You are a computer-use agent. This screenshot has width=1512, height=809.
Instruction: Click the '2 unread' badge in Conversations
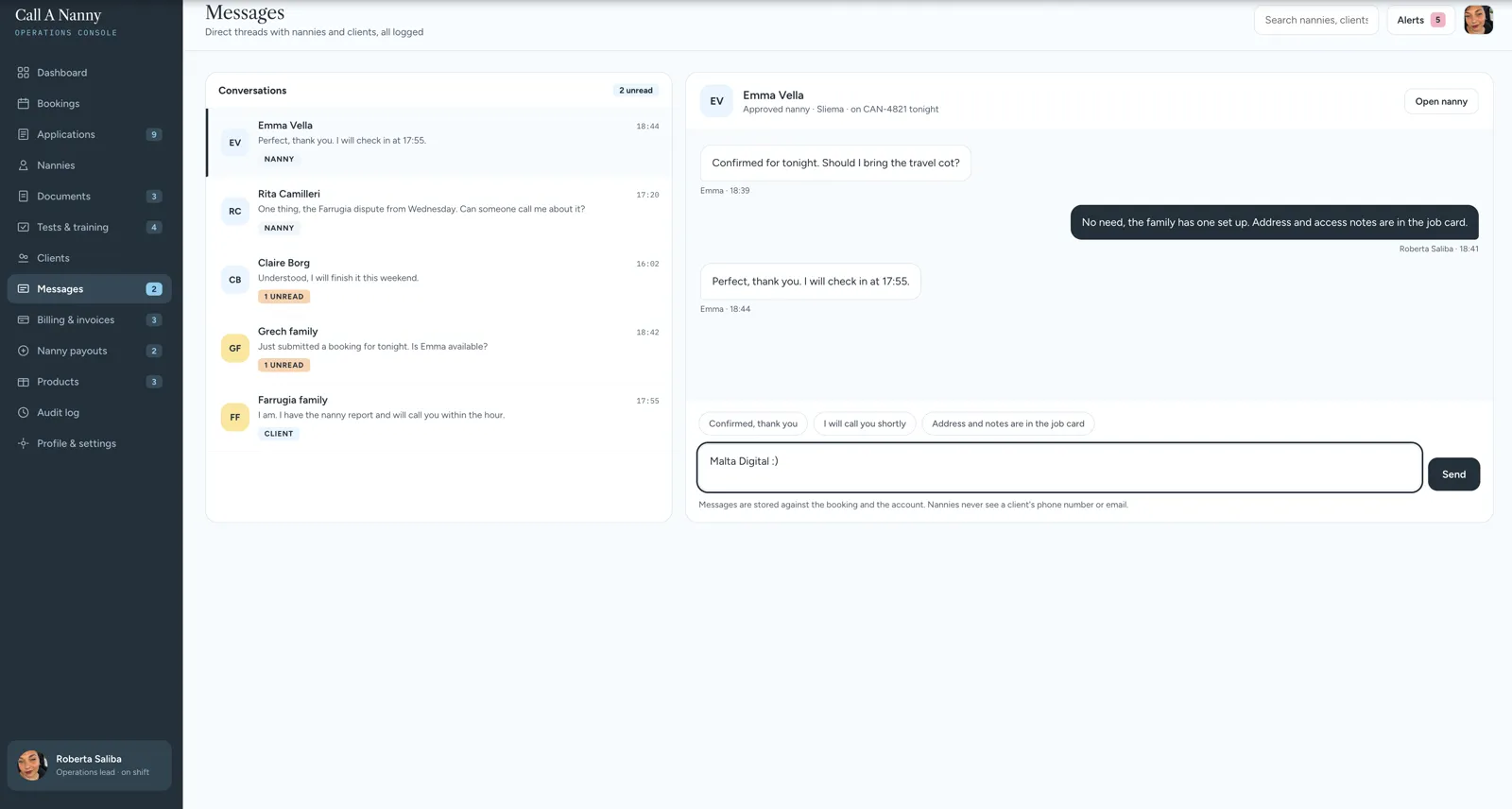point(636,91)
